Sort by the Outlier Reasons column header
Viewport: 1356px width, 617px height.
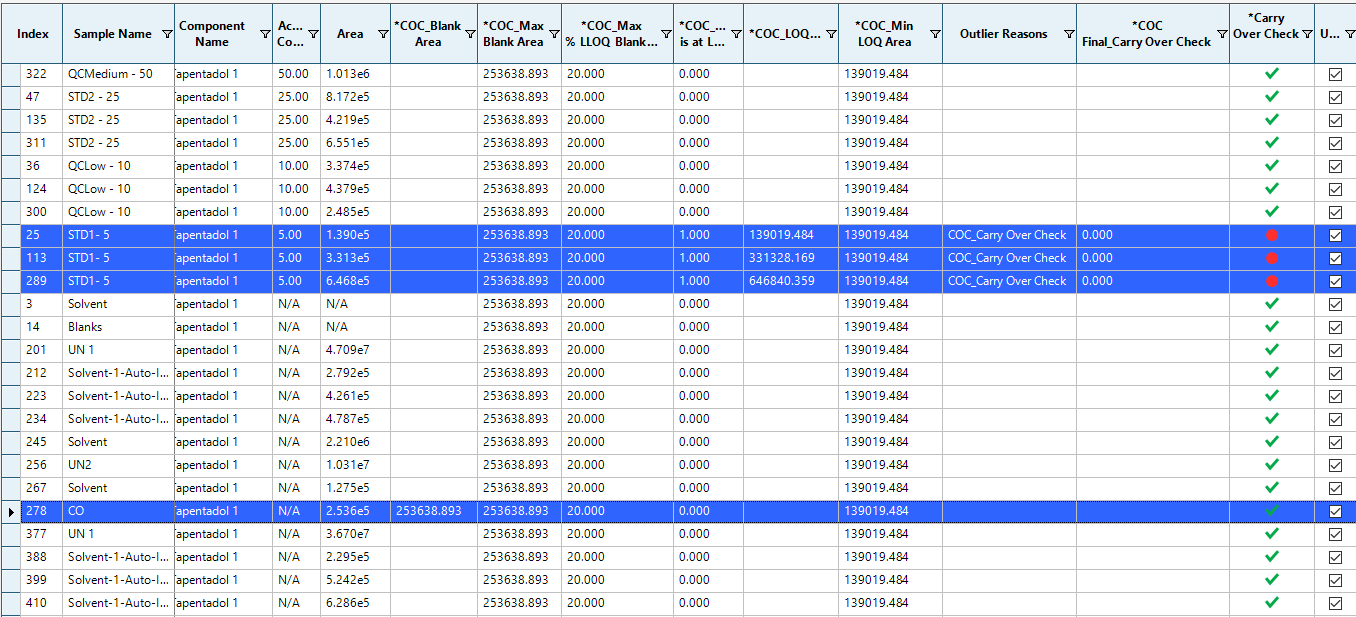pyautogui.click(x=1003, y=34)
